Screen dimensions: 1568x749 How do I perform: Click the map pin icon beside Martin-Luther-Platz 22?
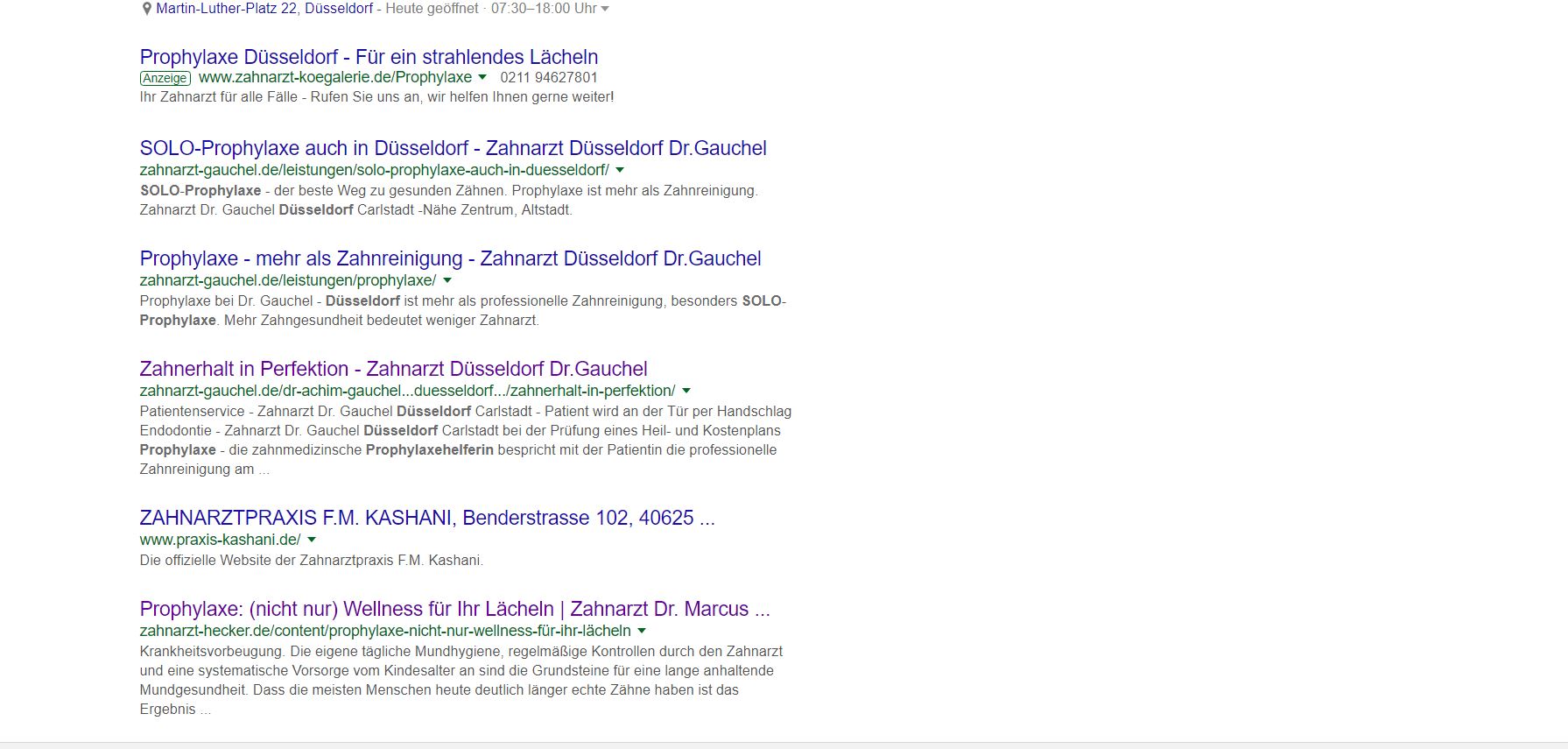pyautogui.click(x=146, y=9)
